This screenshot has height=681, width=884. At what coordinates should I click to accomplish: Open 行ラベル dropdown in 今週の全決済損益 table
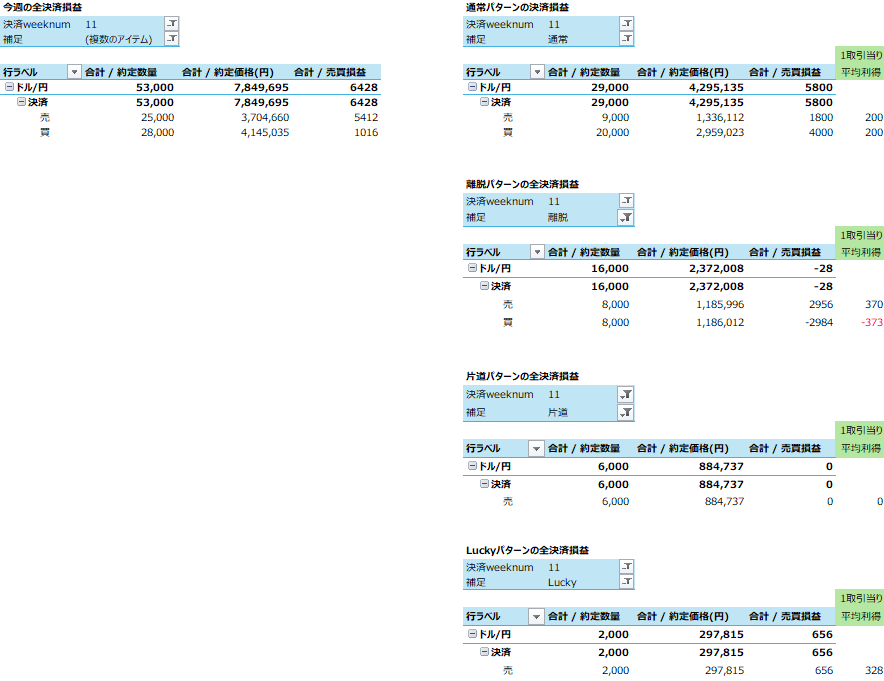click(74, 72)
